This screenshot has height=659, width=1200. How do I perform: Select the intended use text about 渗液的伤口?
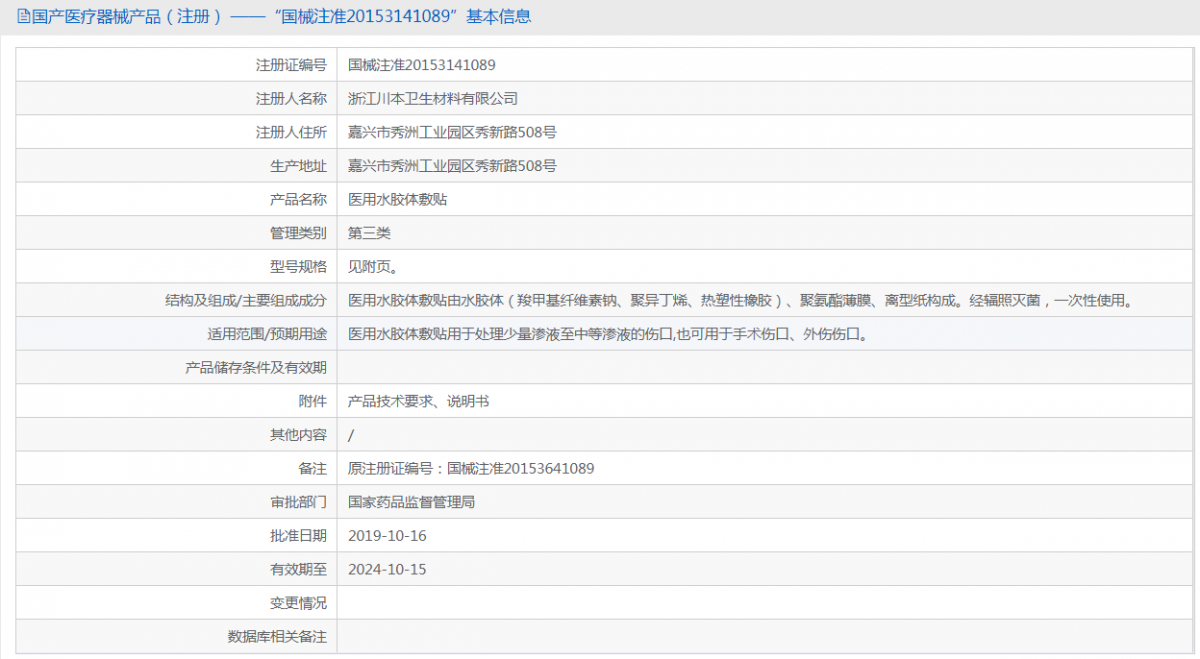(607, 334)
